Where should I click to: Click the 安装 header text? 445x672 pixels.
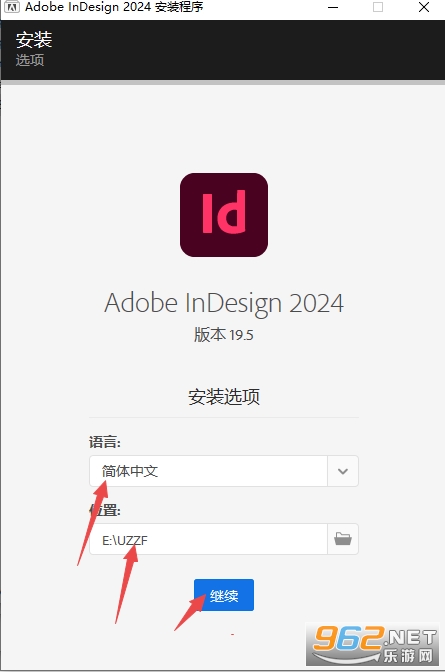tap(34, 40)
